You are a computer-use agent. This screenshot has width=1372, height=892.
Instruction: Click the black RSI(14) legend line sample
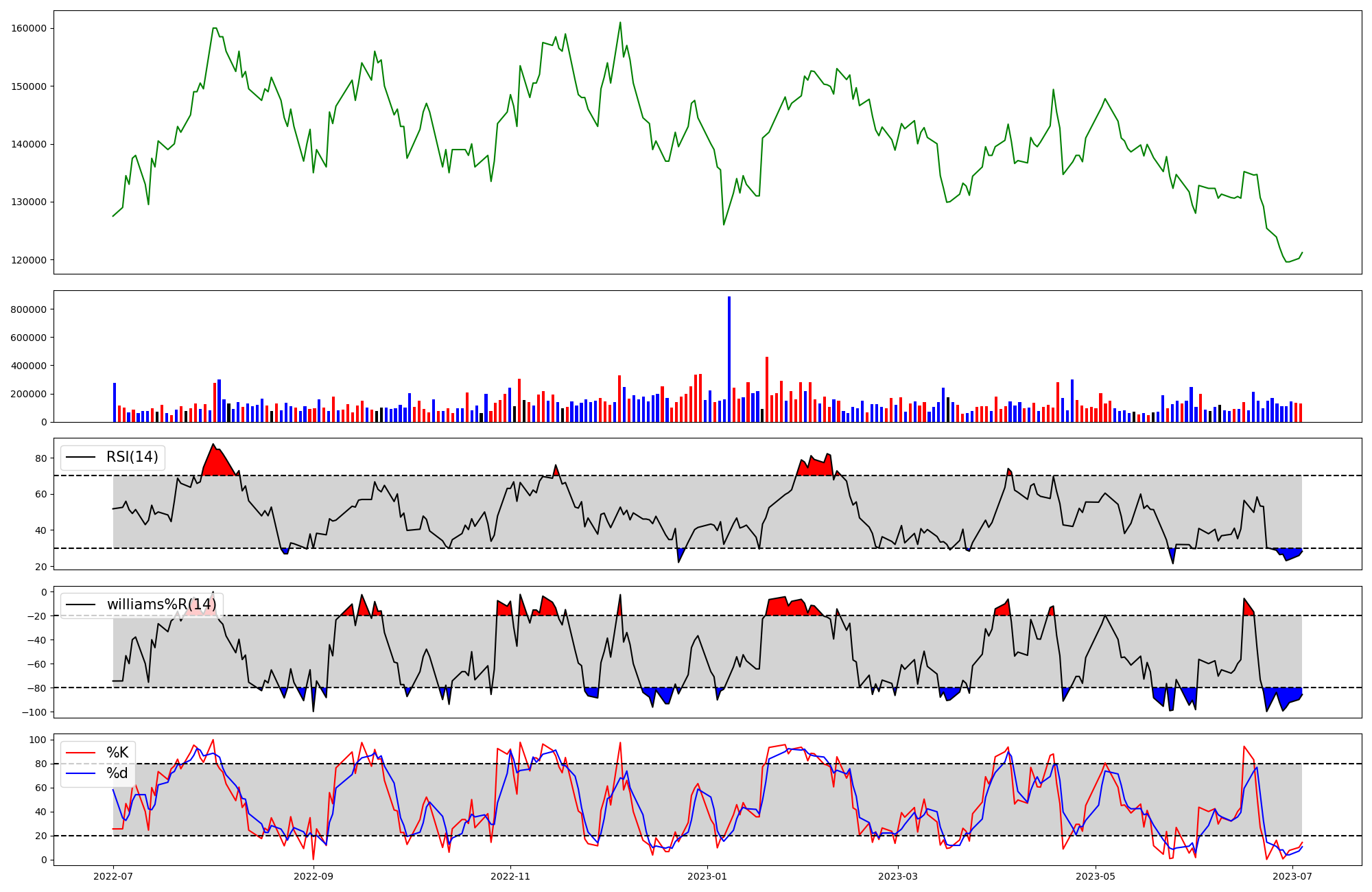pyautogui.click(x=81, y=457)
